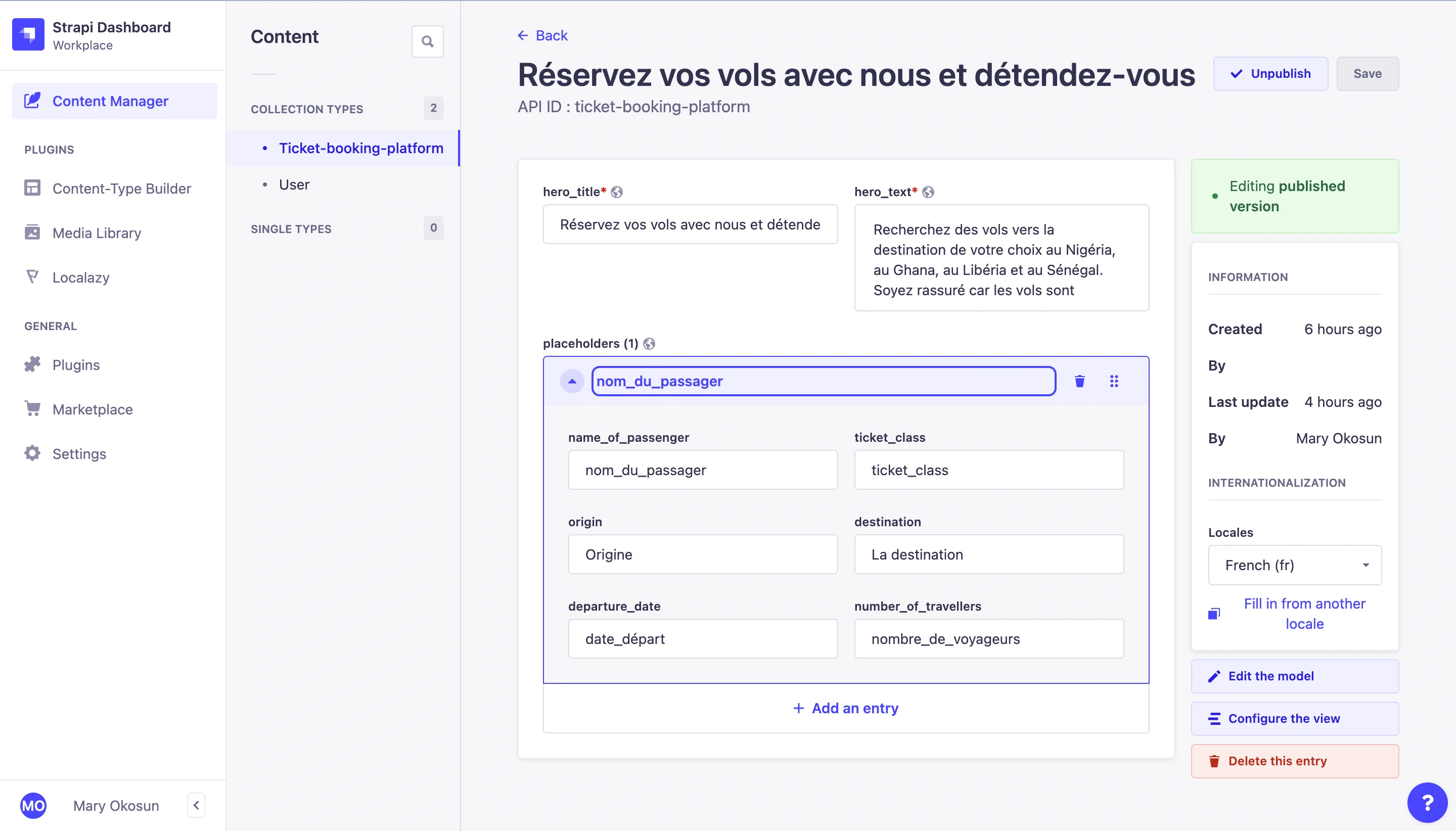Click Fill in from another locale link
The image size is (1456, 831).
coord(1304,614)
